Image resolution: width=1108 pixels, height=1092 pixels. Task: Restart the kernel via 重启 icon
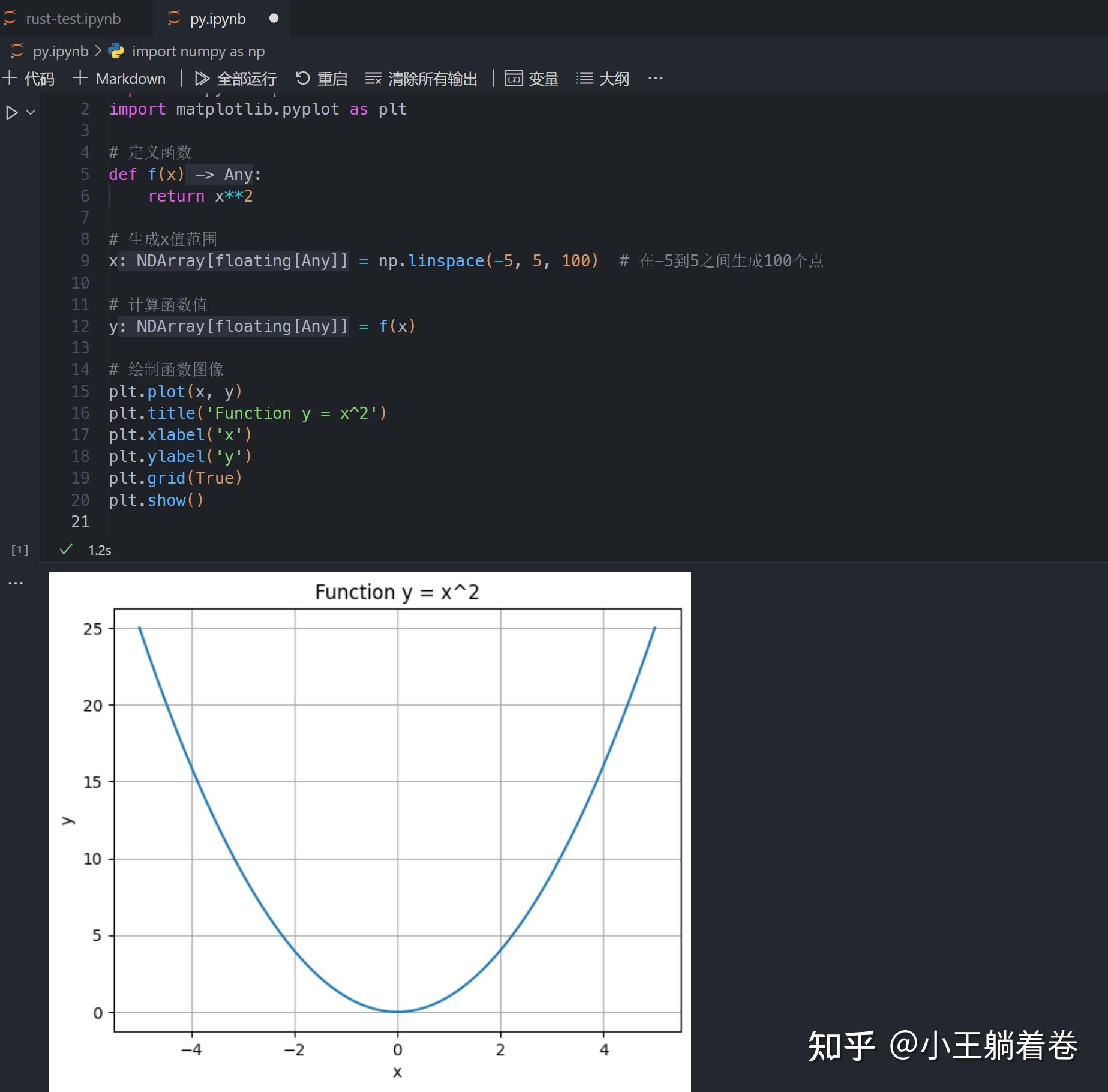pos(302,78)
